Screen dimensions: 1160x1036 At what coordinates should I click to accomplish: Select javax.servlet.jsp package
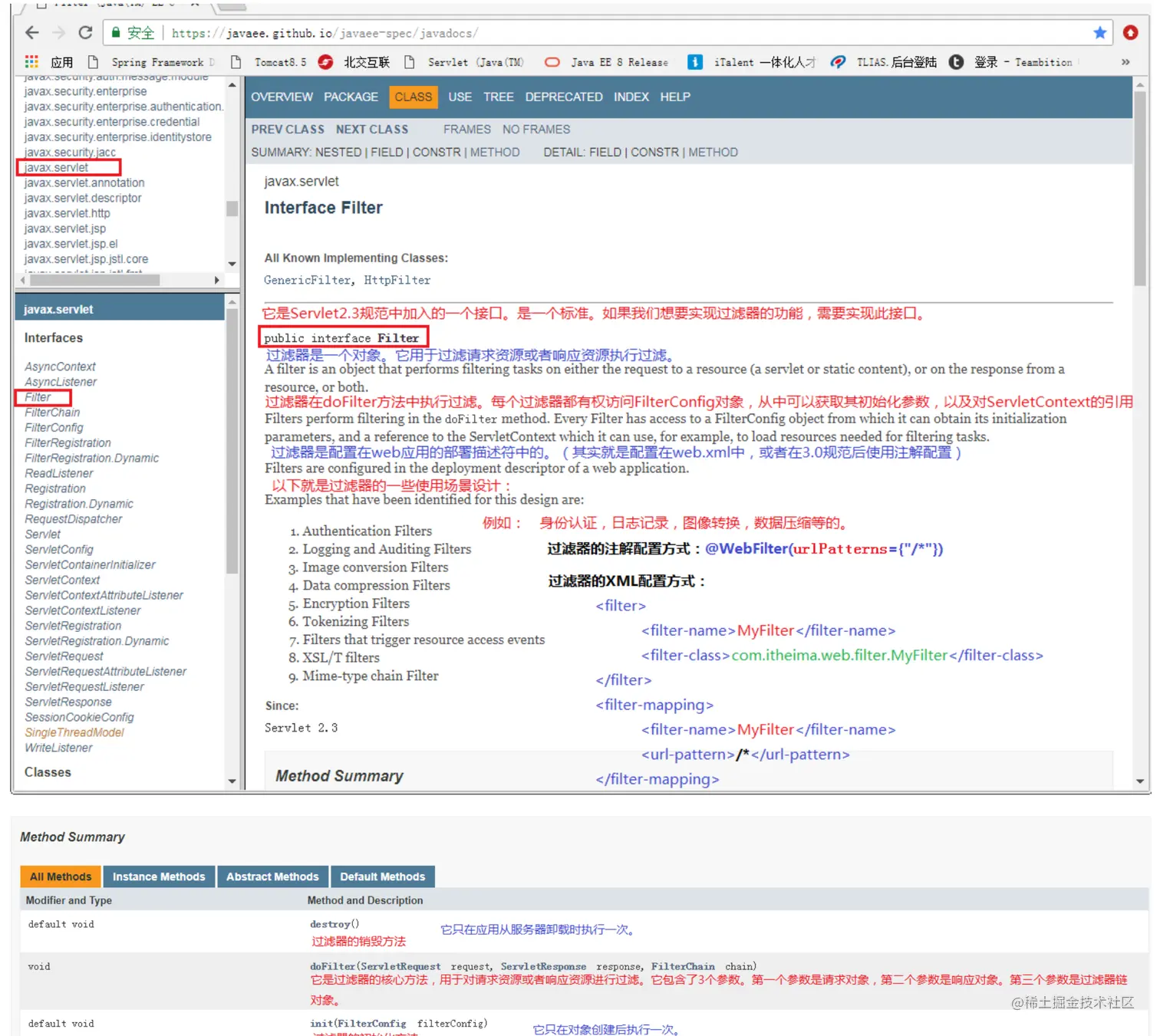tap(65, 229)
